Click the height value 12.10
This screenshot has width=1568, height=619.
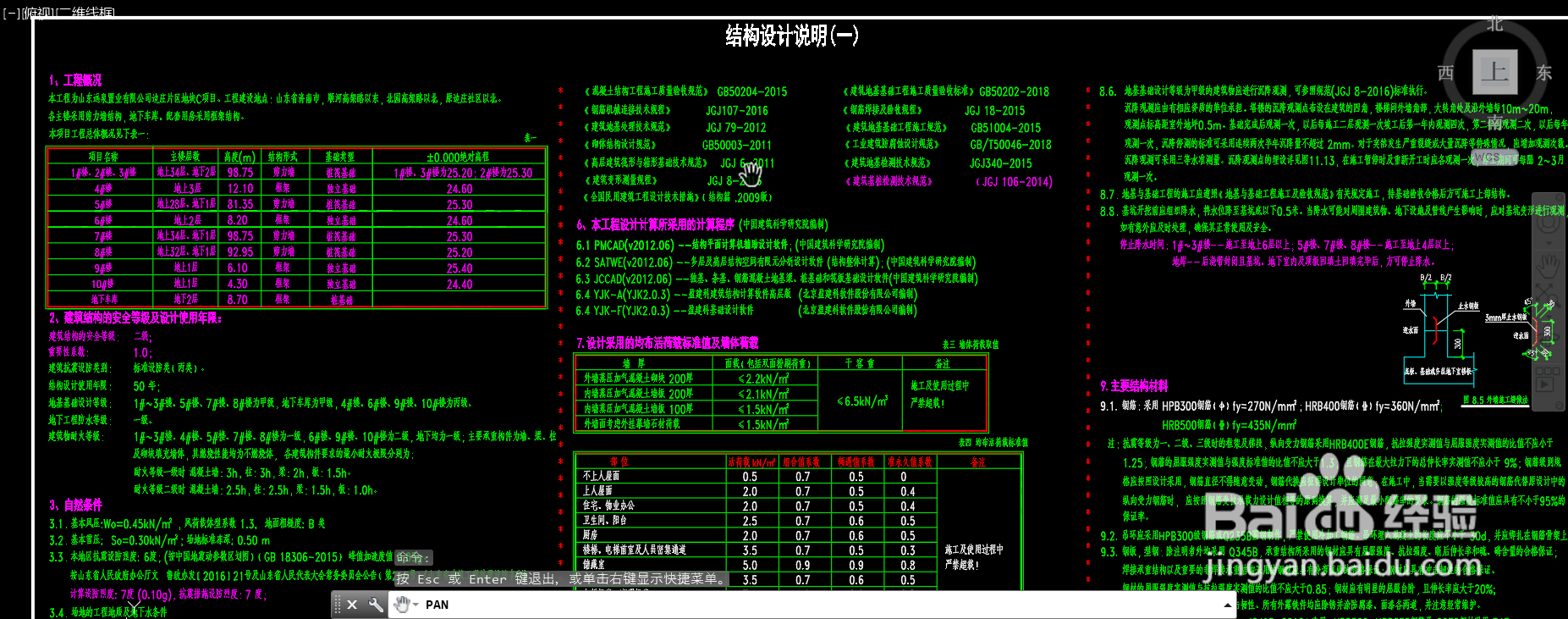pos(240,188)
